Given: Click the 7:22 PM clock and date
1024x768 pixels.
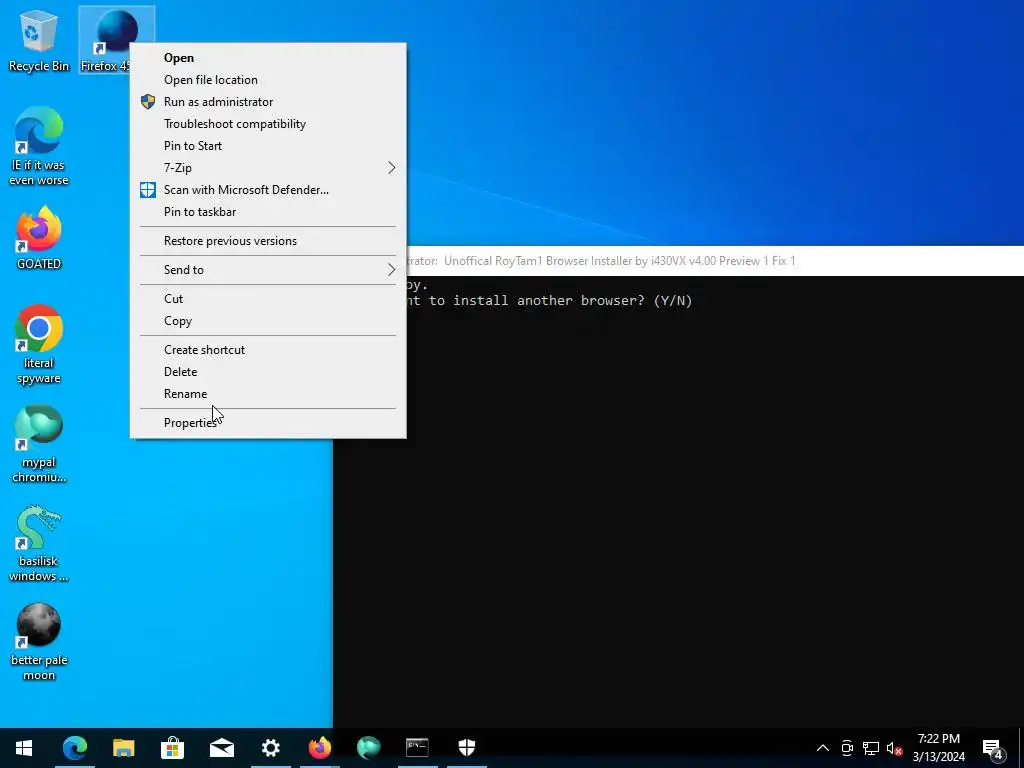Looking at the screenshot, I should click(938, 748).
